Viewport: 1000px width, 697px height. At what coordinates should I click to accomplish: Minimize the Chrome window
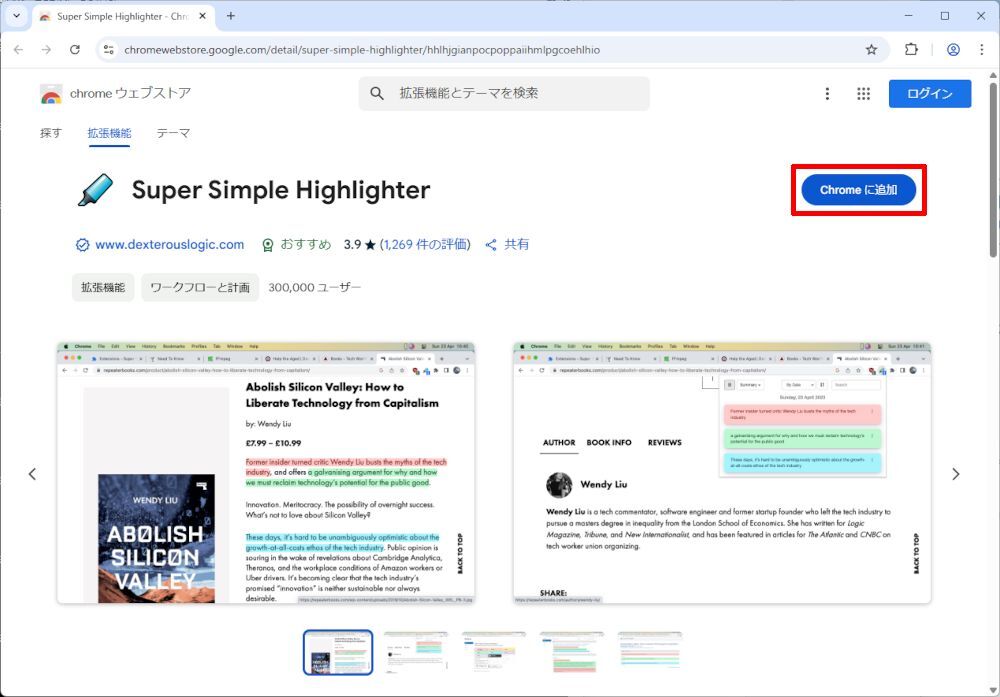[909, 16]
